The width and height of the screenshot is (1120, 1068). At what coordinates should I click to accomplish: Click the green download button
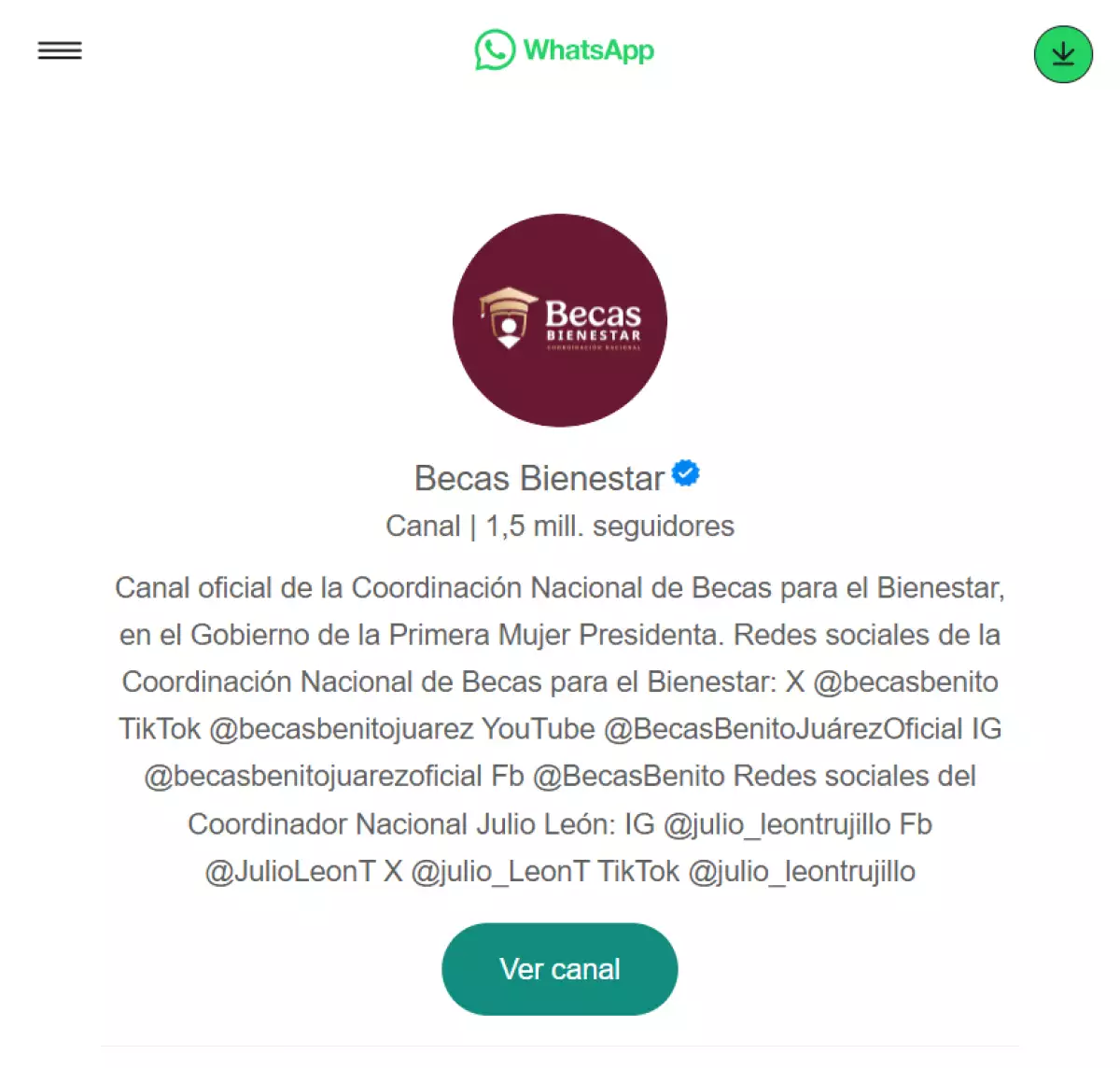point(1063,54)
